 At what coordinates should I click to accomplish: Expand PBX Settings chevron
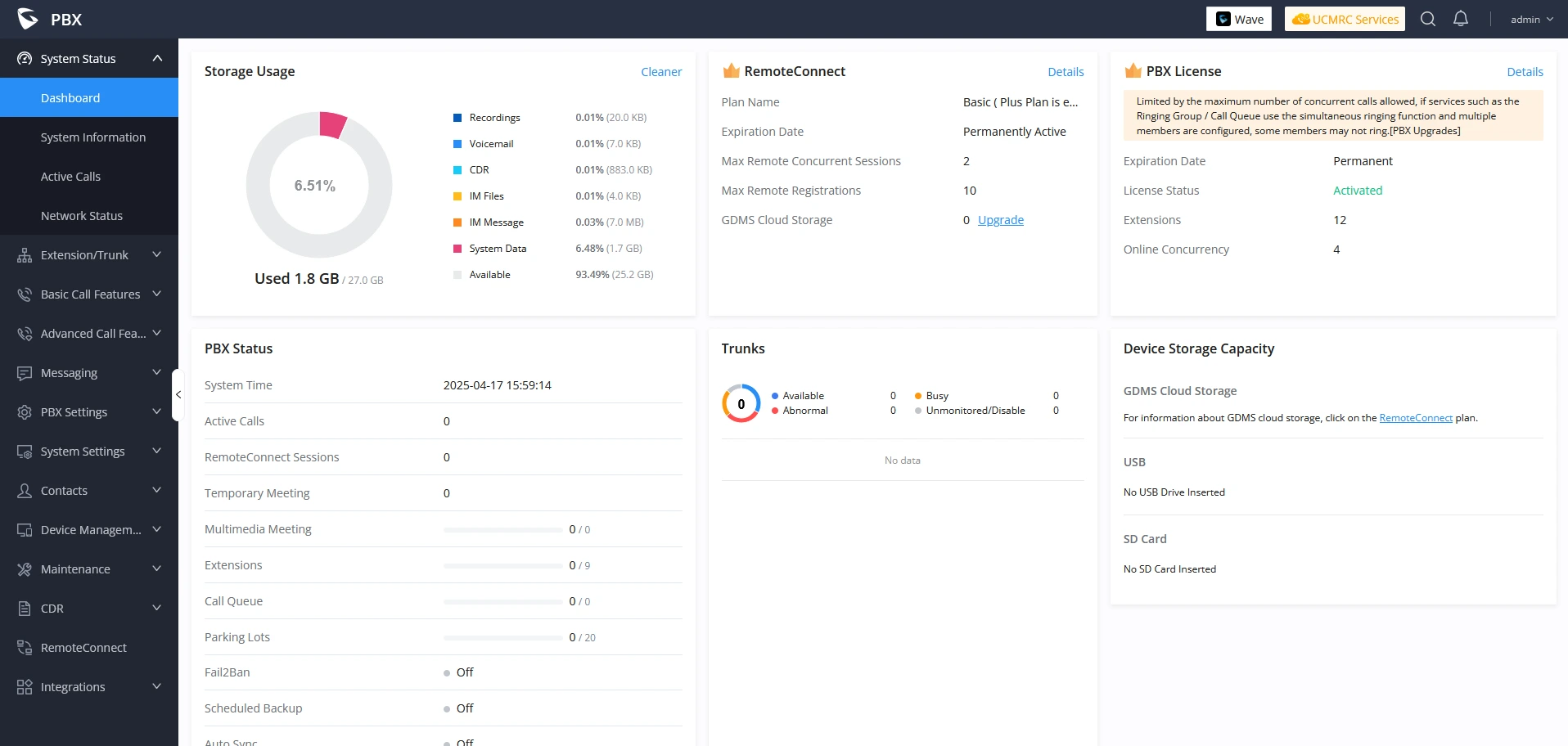pos(157,412)
